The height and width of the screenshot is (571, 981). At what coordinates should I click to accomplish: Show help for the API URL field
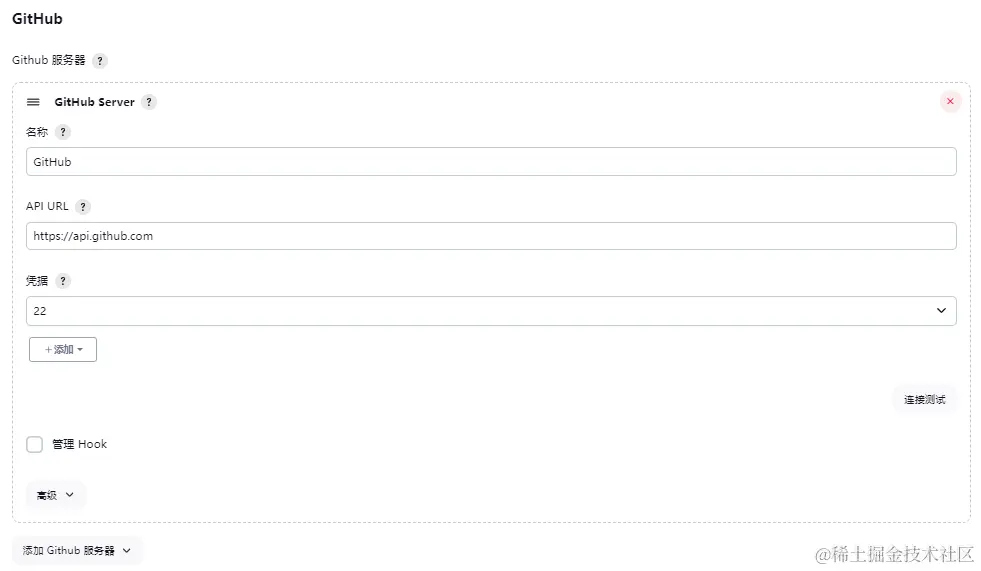(x=83, y=207)
